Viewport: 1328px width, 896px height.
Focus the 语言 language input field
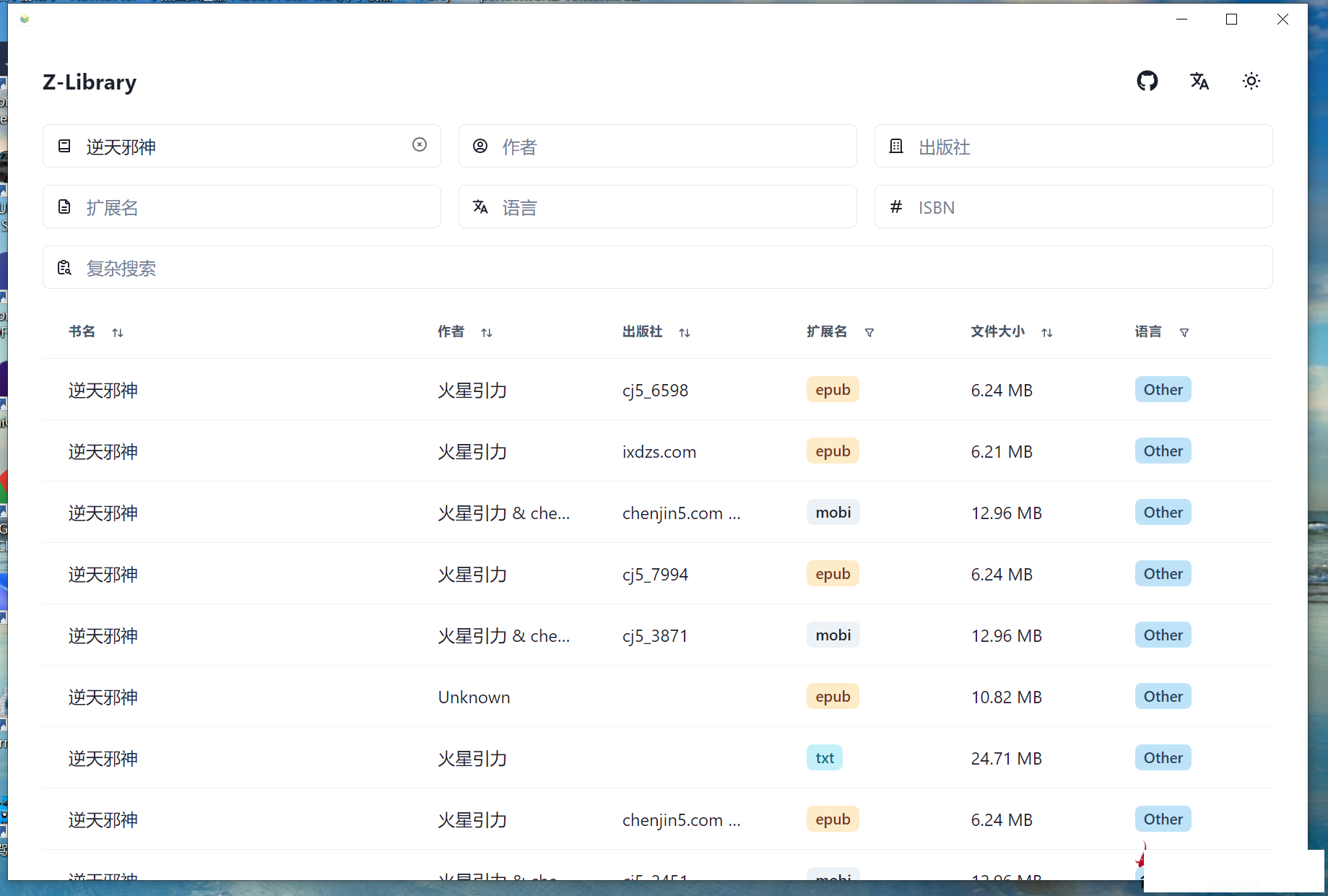pos(658,207)
